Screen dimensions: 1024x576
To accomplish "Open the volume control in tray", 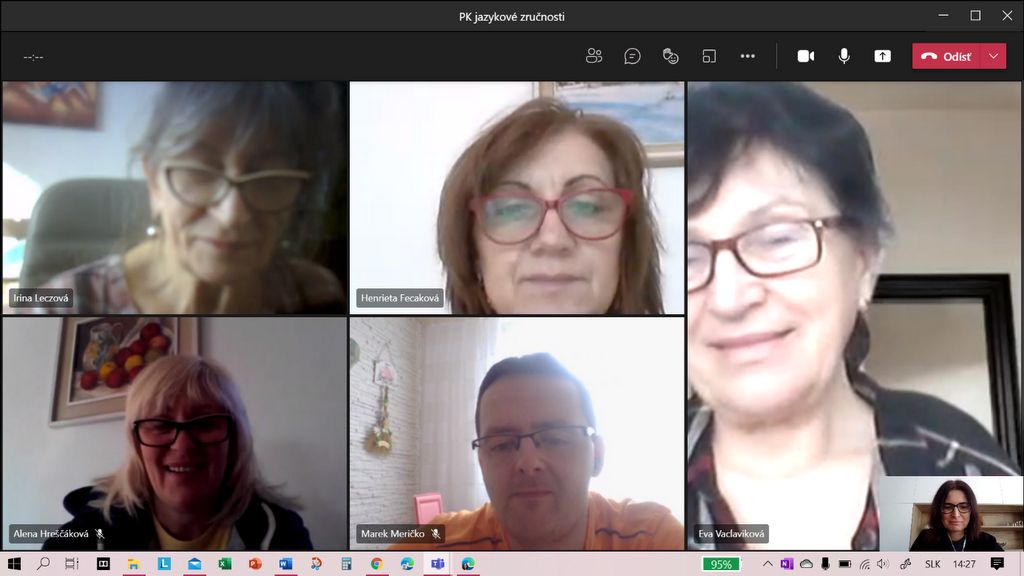I will tap(883, 564).
